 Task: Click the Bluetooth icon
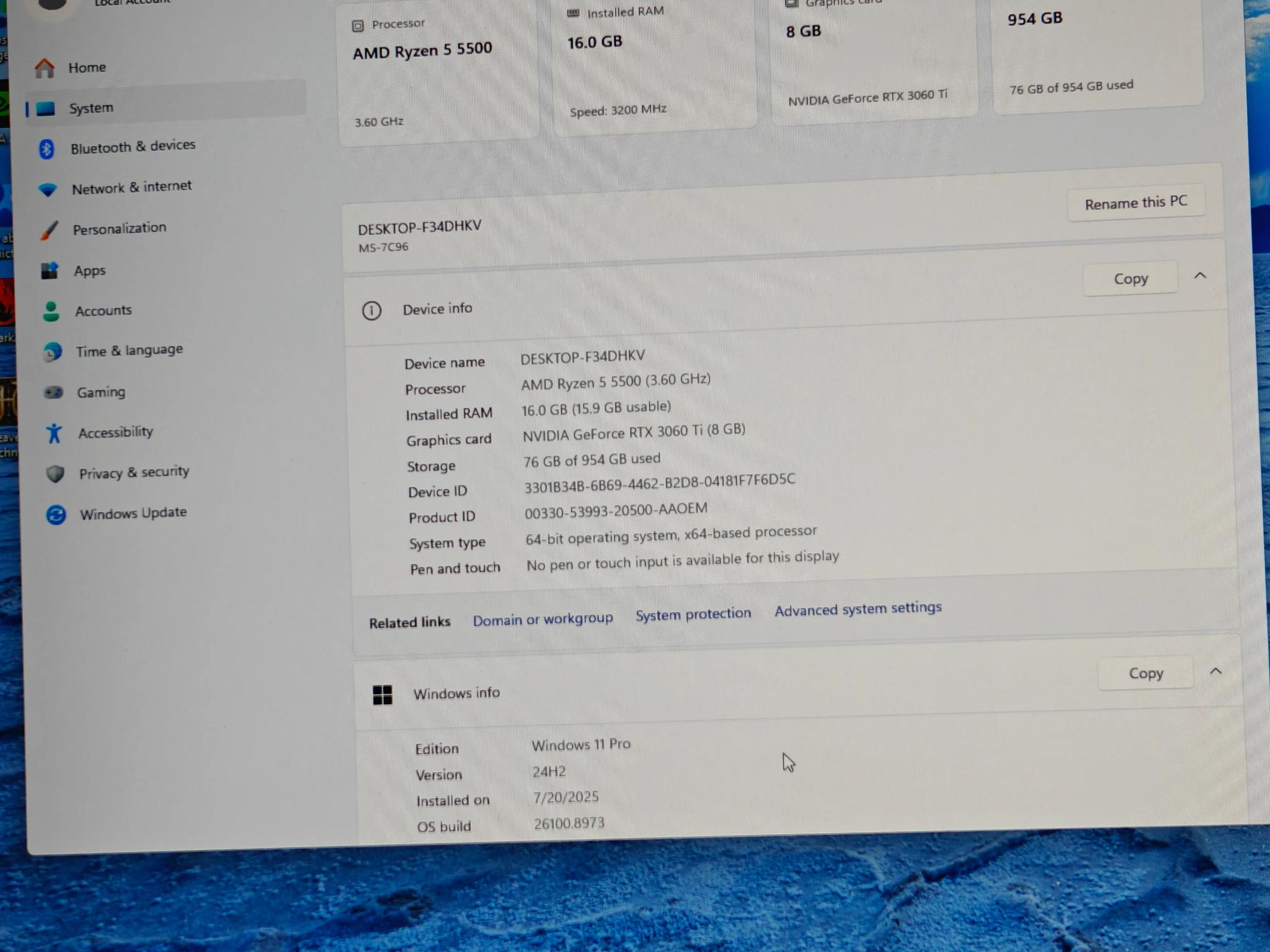(47, 149)
